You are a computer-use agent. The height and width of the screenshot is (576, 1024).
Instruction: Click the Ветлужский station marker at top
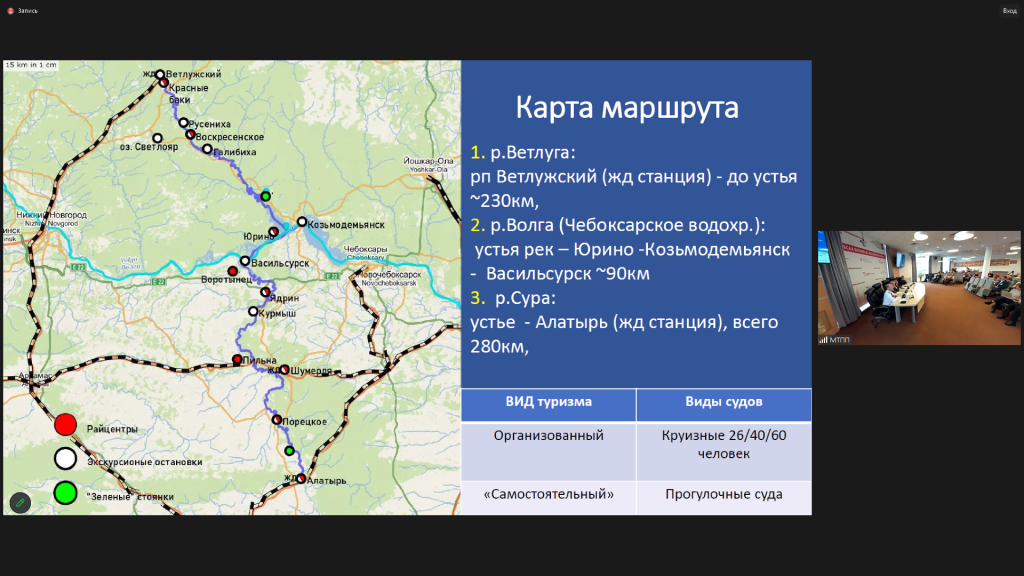pos(160,74)
